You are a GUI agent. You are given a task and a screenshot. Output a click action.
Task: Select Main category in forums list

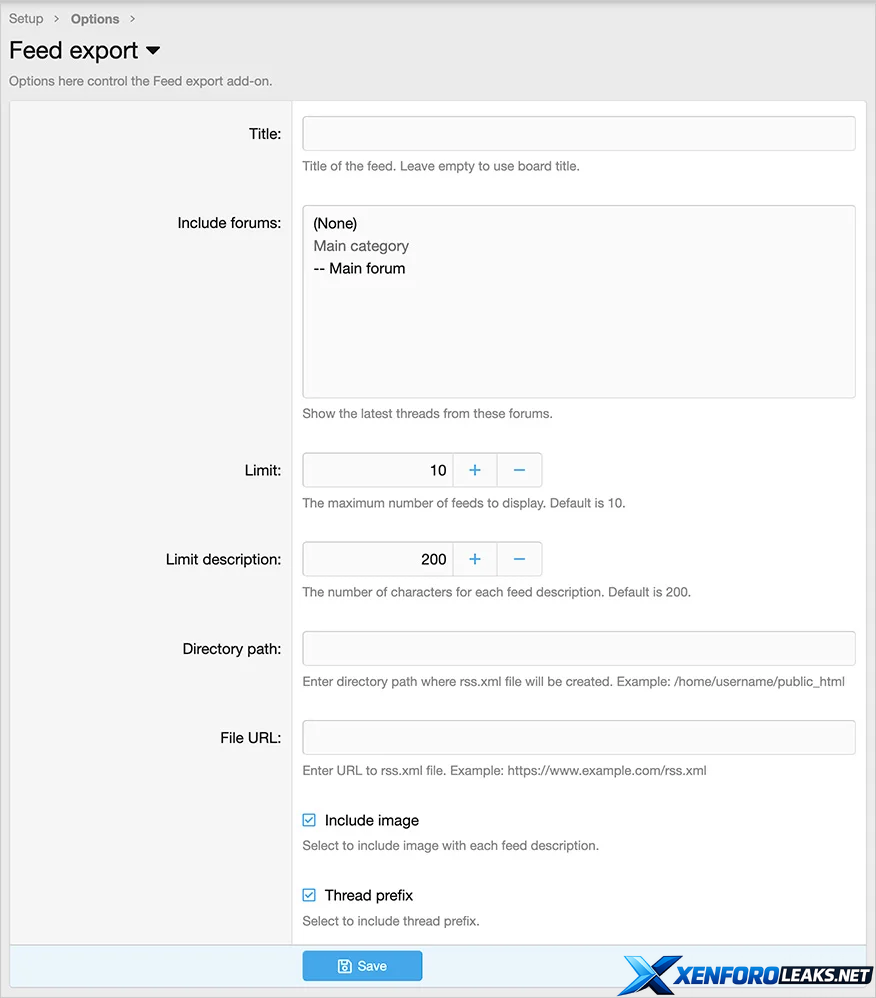pos(361,246)
